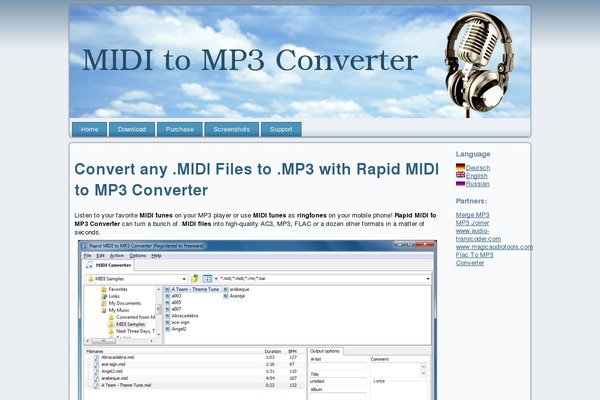The height and width of the screenshot is (400, 600).
Task: Click the UK flag icon
Action: [x=460, y=175]
